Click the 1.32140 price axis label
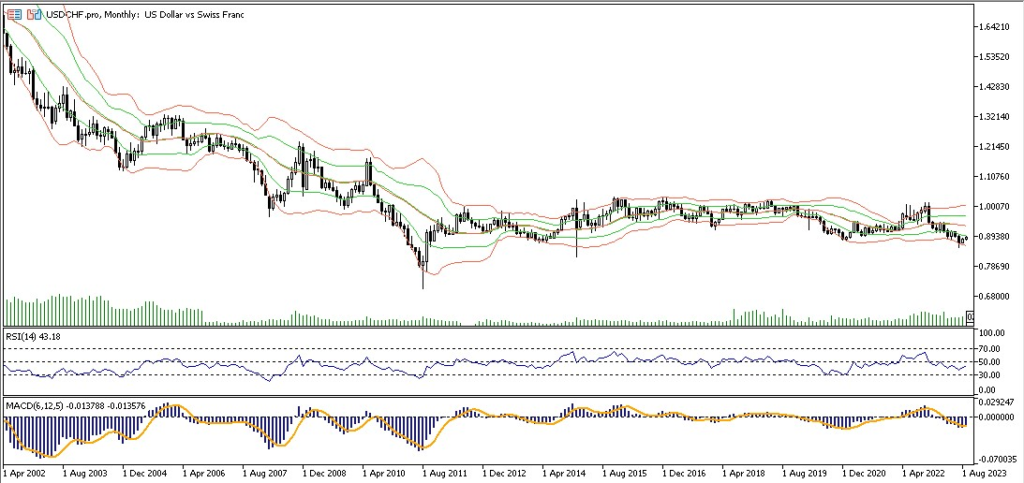The height and width of the screenshot is (483, 1024). click(x=994, y=117)
